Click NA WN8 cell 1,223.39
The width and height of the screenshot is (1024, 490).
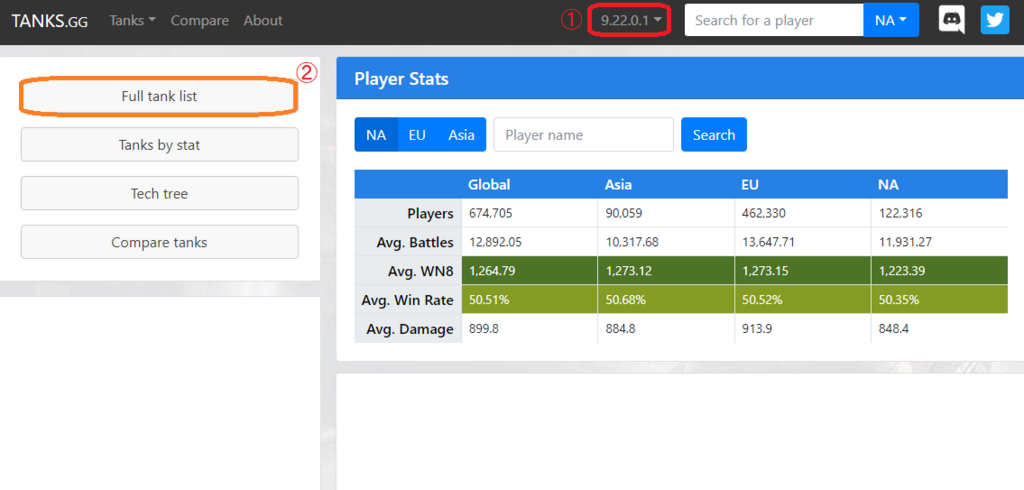pyautogui.click(x=940, y=270)
